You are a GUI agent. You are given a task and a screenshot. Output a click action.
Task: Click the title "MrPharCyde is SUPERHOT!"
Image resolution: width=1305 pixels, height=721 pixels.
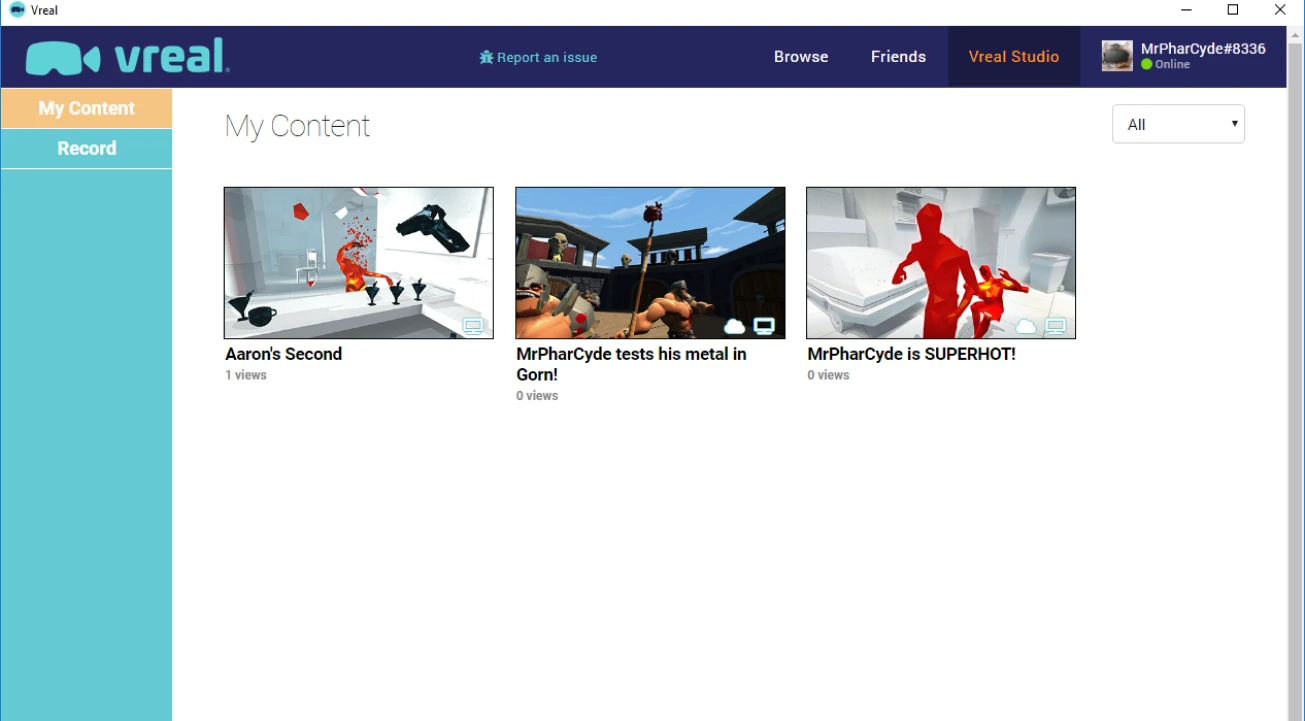[912, 354]
